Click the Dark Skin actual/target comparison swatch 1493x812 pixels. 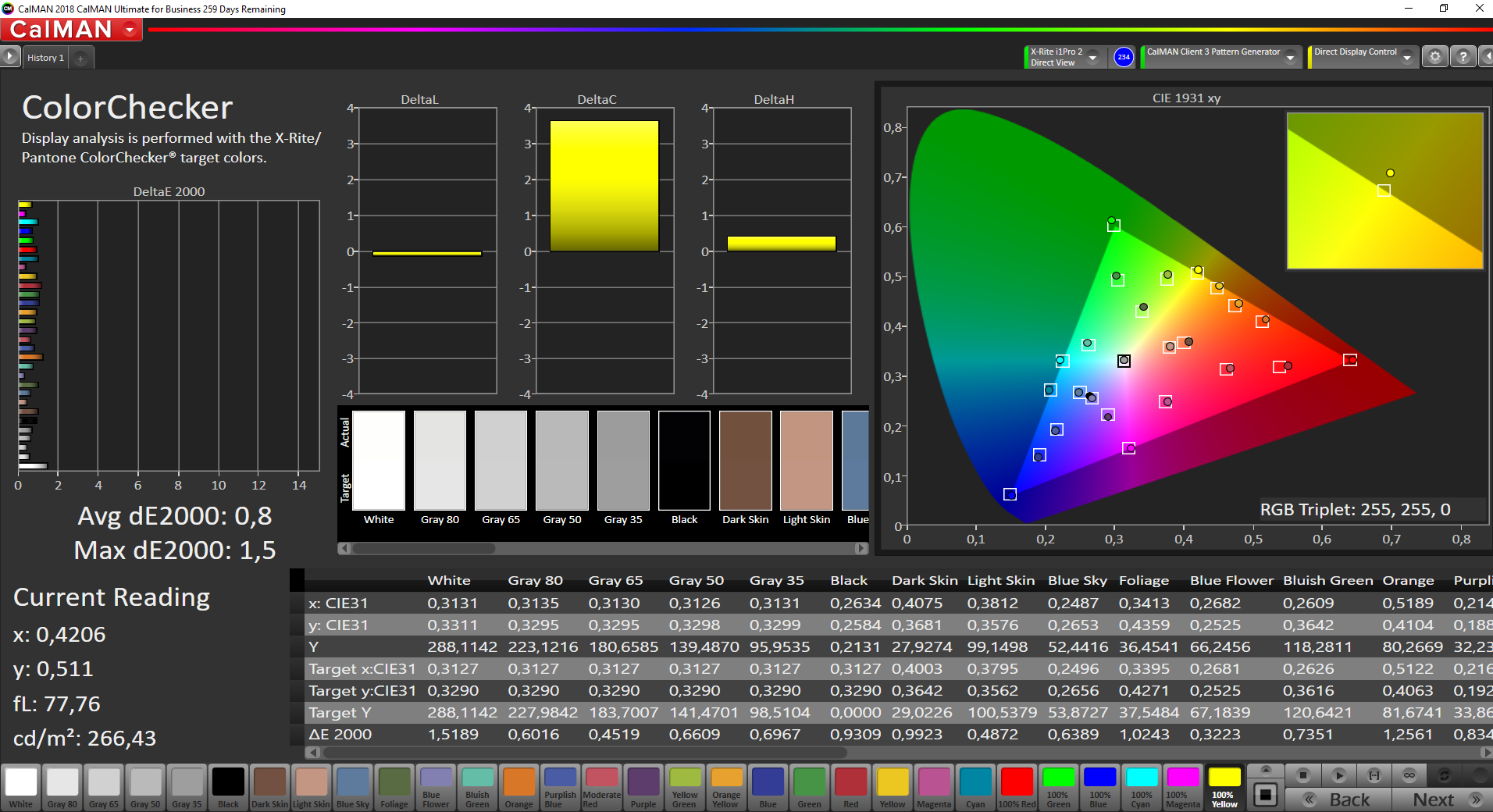[745, 461]
